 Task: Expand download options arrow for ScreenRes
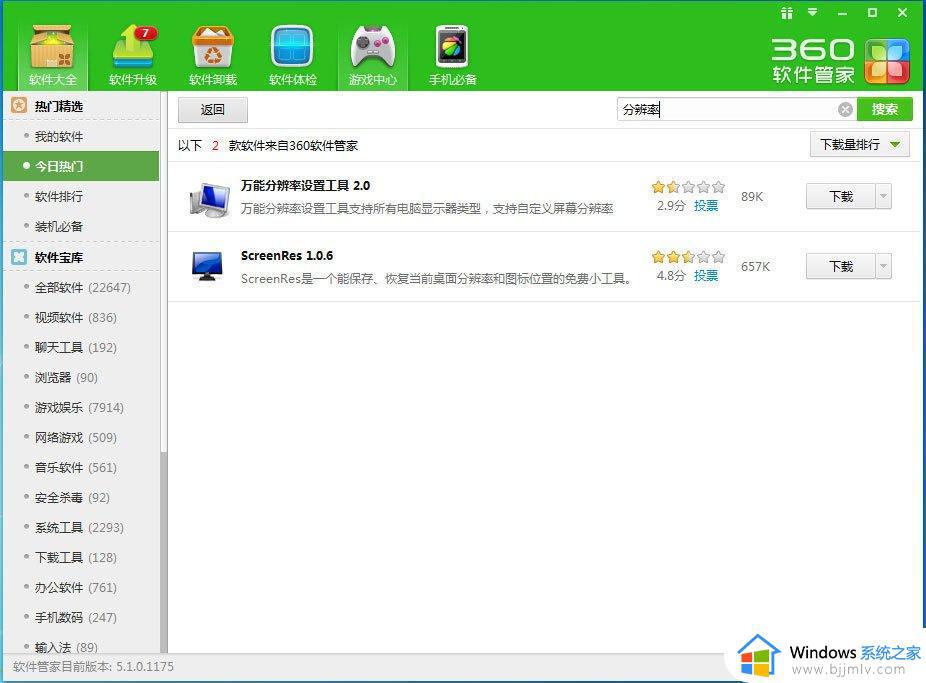883,266
